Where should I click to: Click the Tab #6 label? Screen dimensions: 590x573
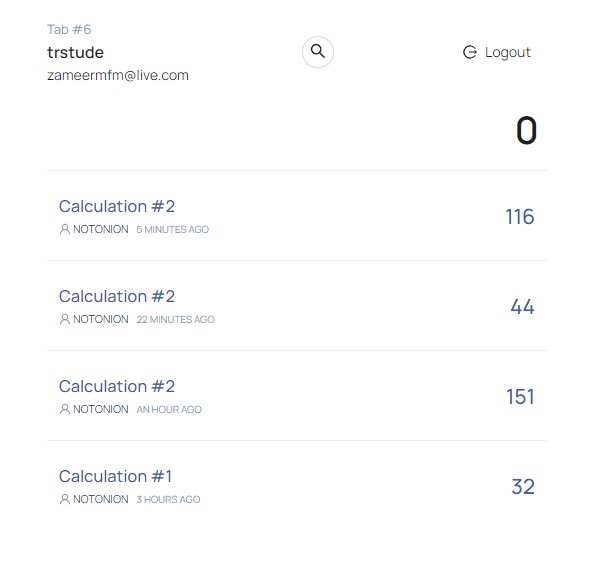pos(69,29)
